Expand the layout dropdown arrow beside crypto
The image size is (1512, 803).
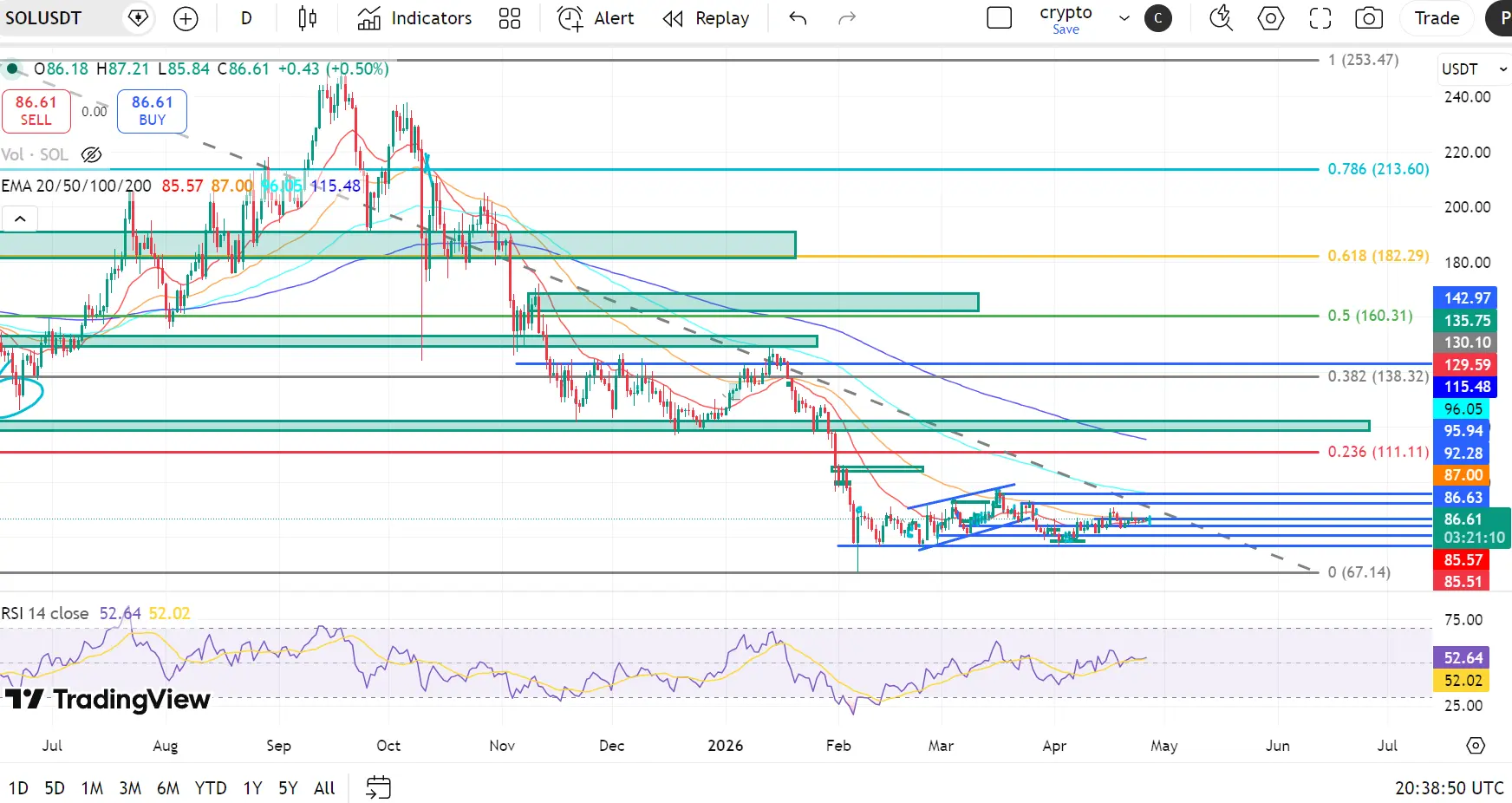point(1124,18)
